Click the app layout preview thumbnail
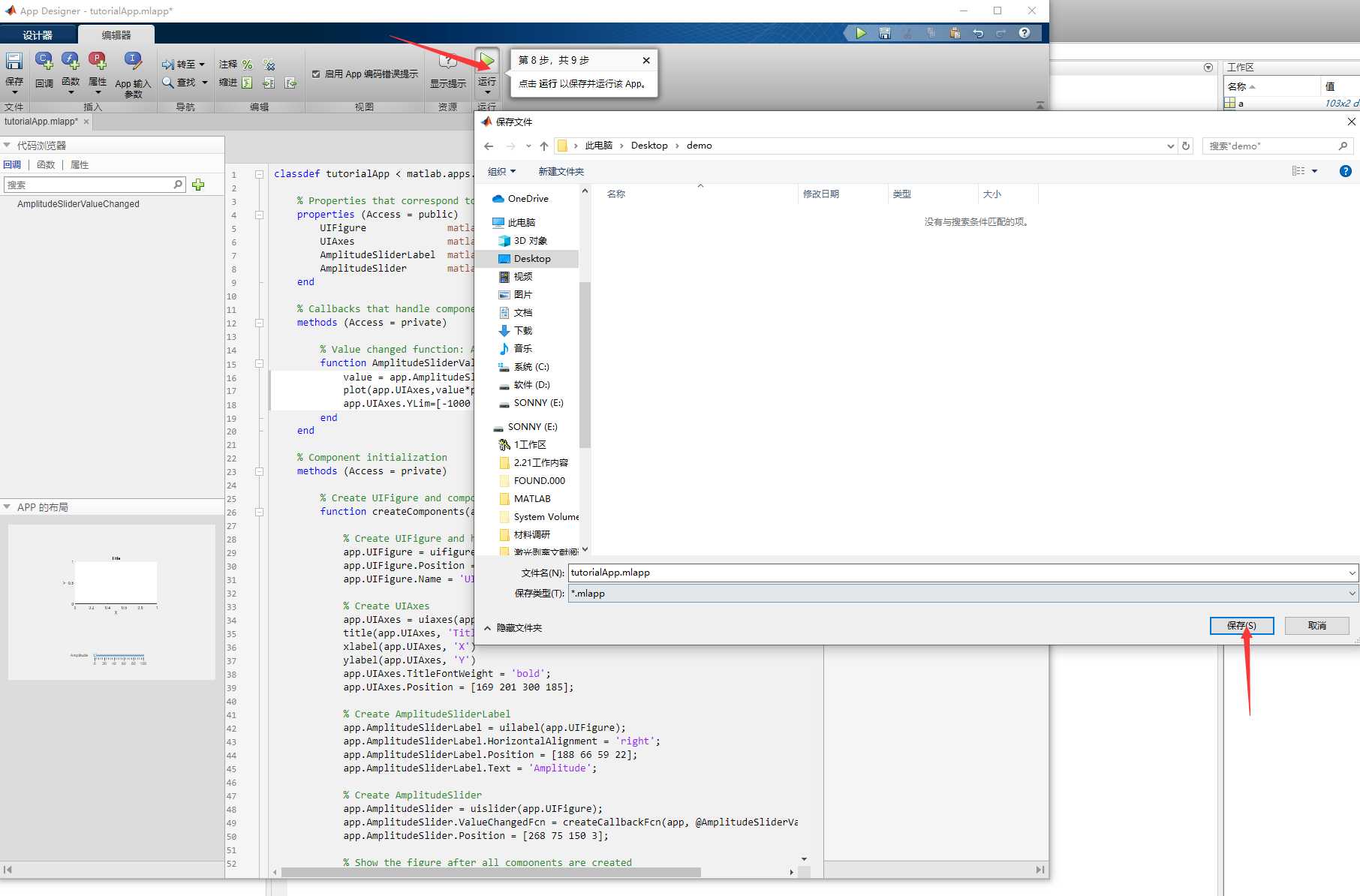The height and width of the screenshot is (896, 1360). click(x=112, y=603)
